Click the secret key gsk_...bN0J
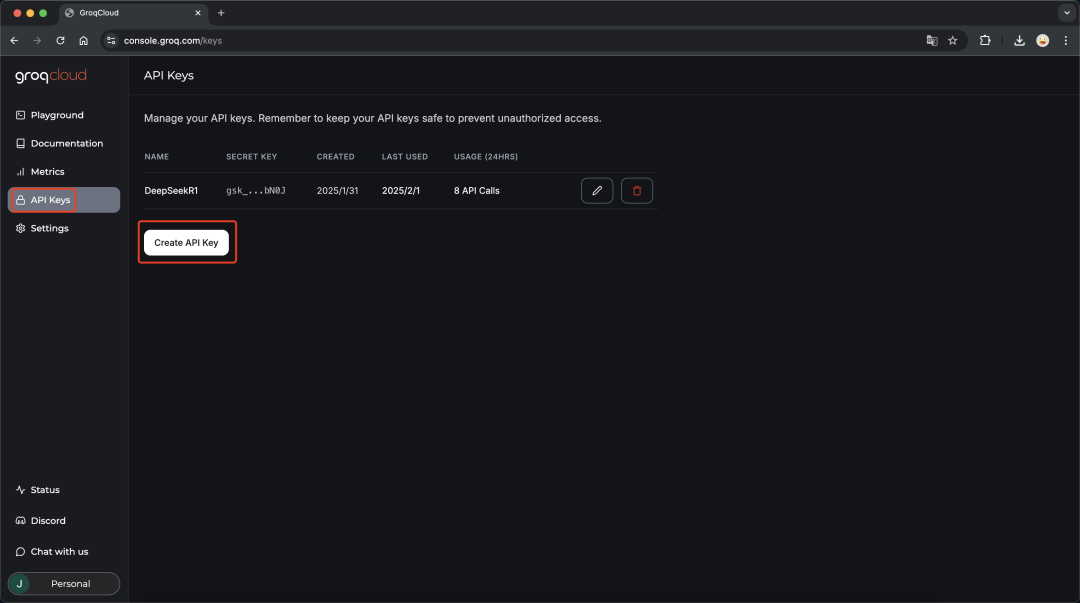 [256, 191]
